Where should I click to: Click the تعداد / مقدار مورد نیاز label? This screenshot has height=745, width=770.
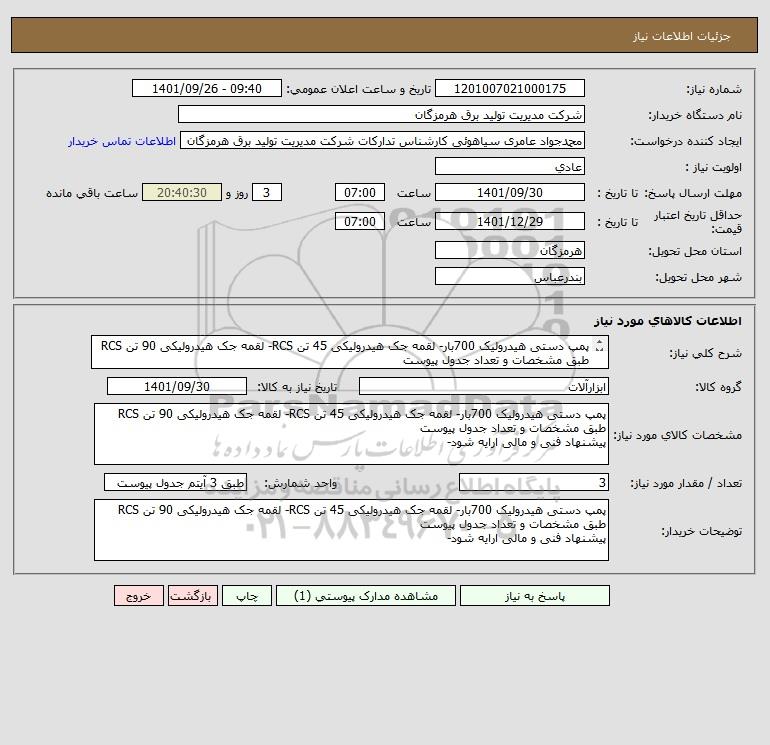(686, 483)
